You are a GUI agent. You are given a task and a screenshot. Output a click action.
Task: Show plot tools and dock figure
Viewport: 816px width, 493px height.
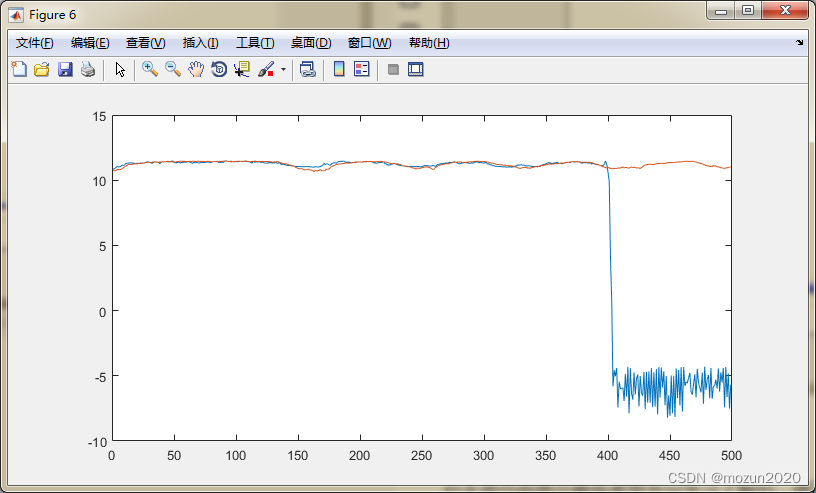416,69
